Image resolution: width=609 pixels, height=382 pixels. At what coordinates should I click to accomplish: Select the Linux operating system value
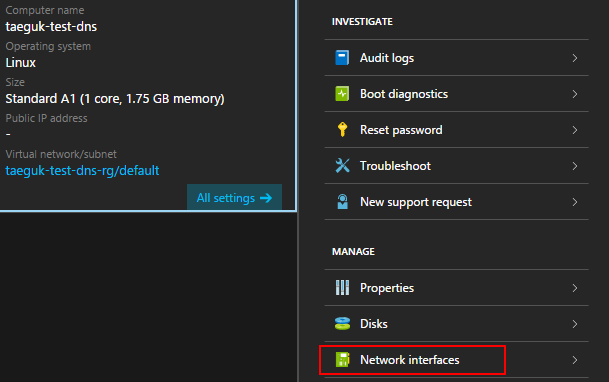[20, 63]
